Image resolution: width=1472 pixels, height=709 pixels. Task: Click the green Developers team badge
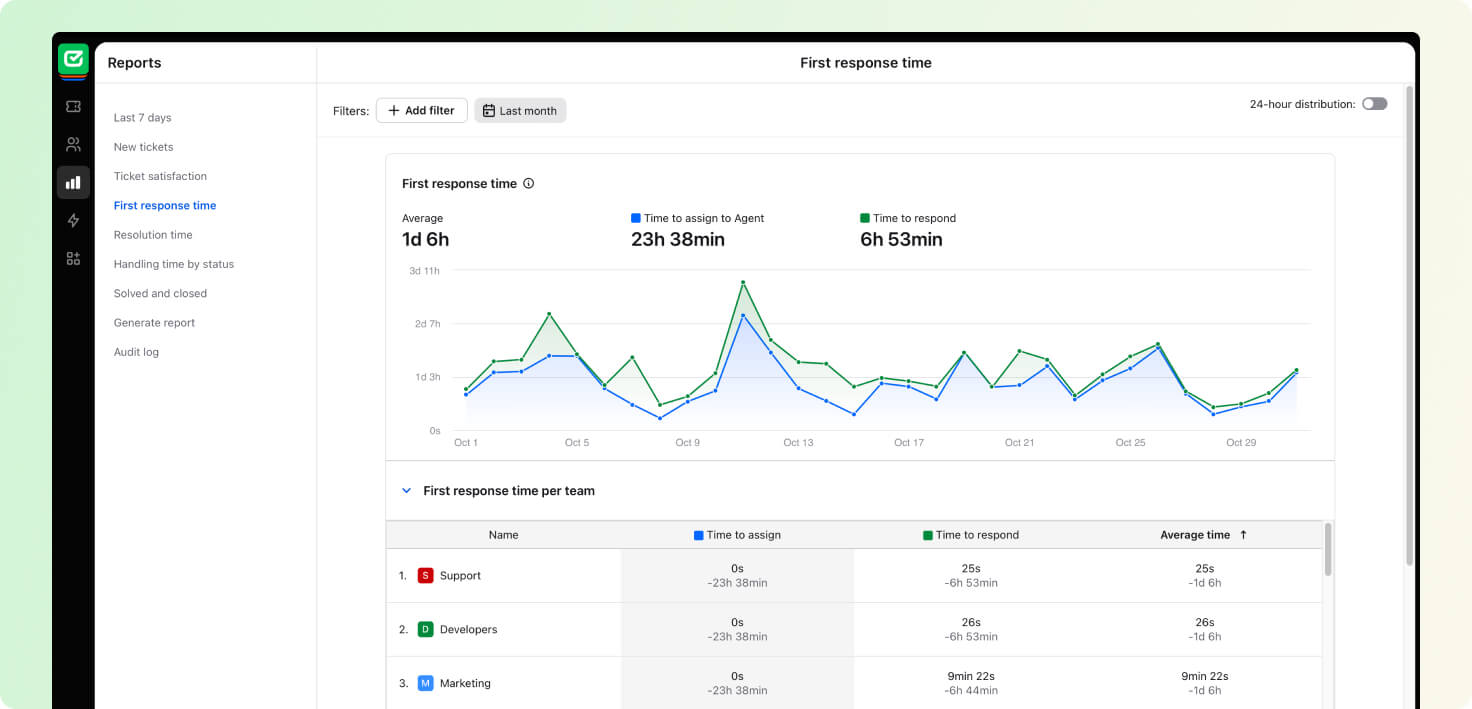point(425,630)
